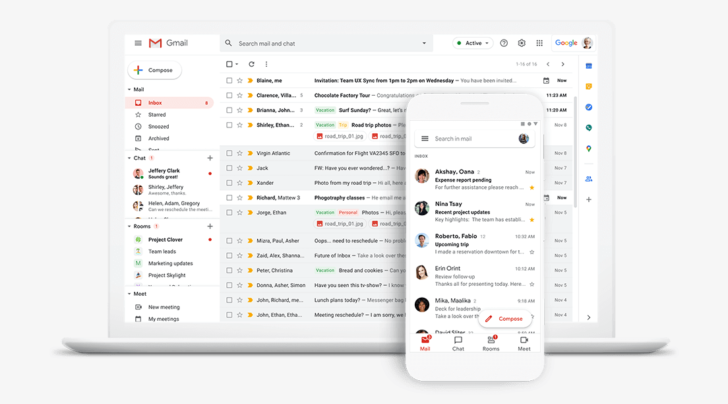Screen dimensions: 728x404
Task: Switch to the phone's Mail tab
Action: point(425,343)
